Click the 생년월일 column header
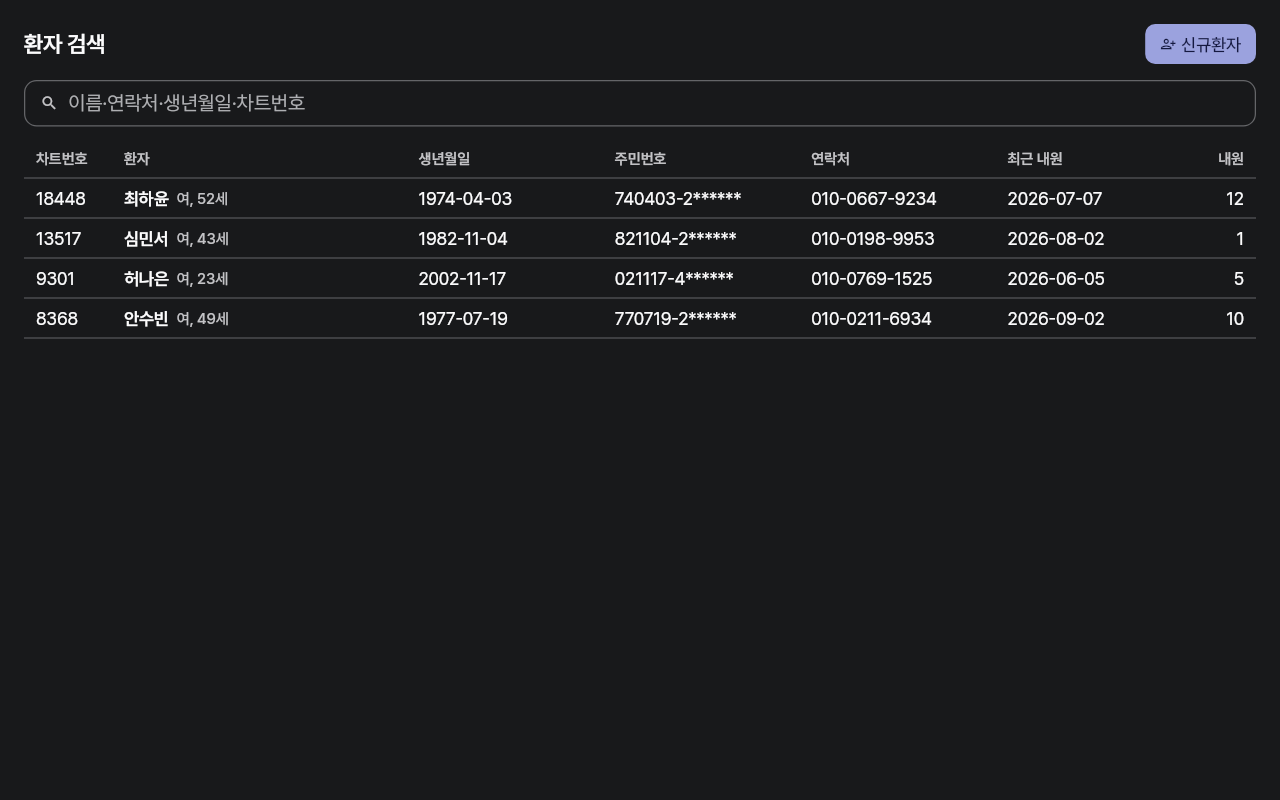This screenshot has height=800, width=1280. (444, 159)
